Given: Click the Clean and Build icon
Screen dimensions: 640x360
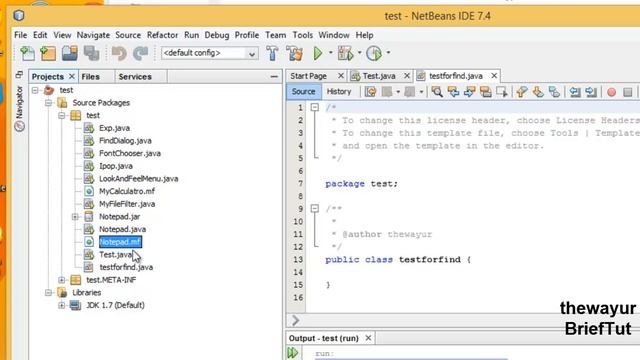Looking at the screenshot, I should 294,53.
